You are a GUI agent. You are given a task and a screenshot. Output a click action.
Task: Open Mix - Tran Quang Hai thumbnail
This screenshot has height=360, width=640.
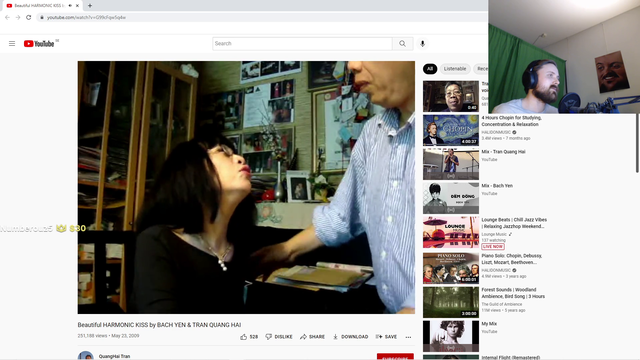pos(451,164)
